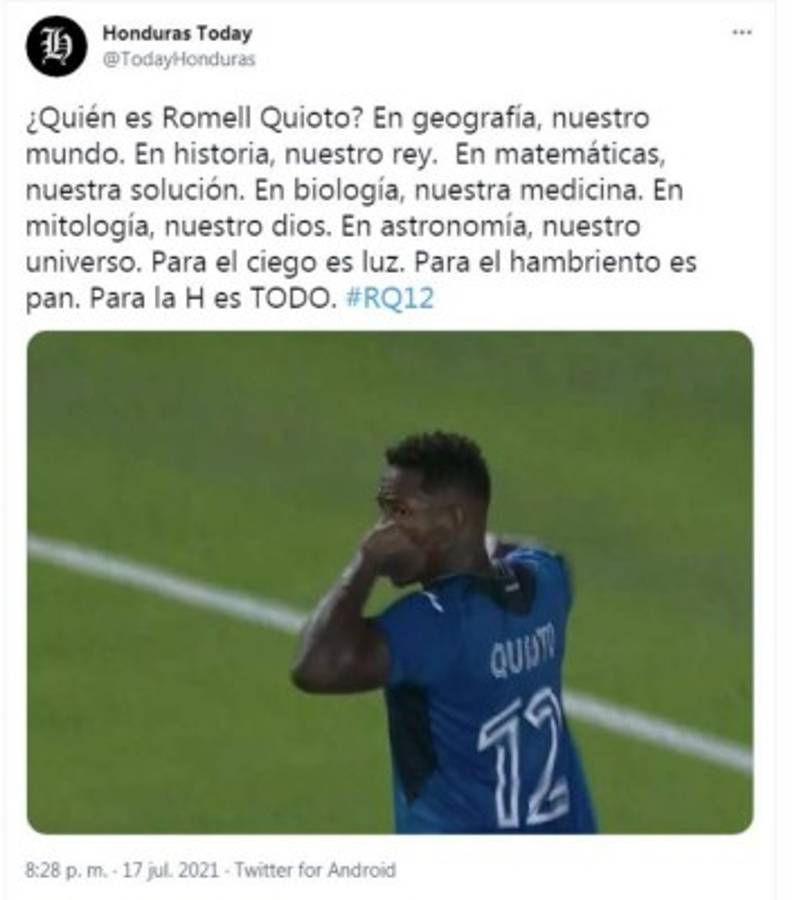This screenshot has width=797, height=900.
Task: Open the @TodayHonduras handle link
Action: (x=179, y=59)
